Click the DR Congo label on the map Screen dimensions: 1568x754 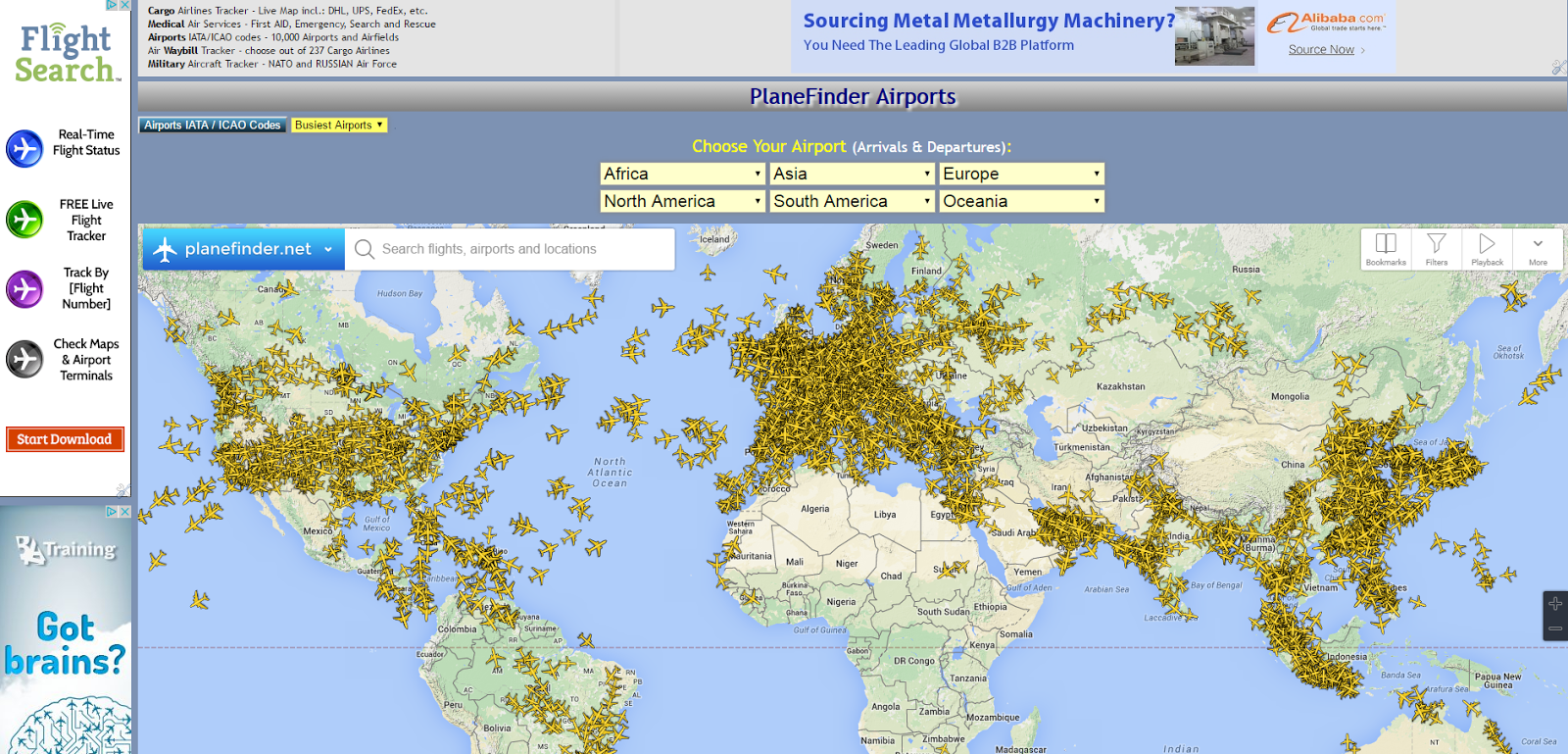(x=914, y=661)
